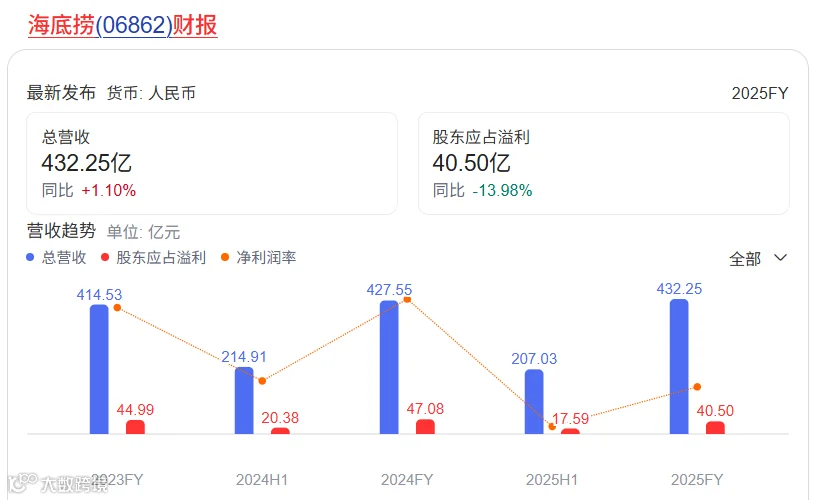The width and height of the screenshot is (821, 500).
Task: Click the blue 2024FY revenue bar 427.55
Action: tap(389, 367)
